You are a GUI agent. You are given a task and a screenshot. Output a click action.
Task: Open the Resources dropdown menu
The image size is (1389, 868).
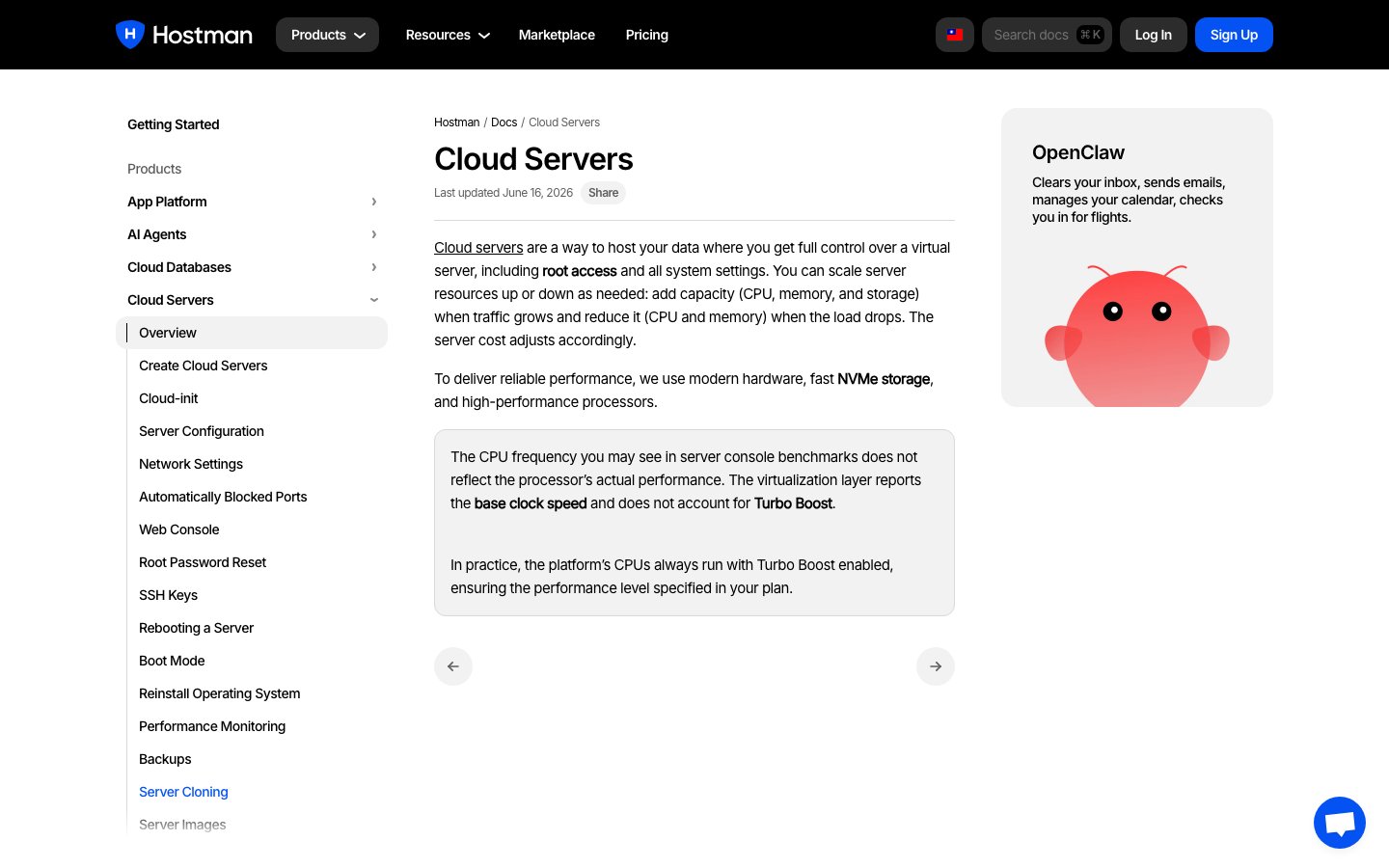[x=448, y=35]
